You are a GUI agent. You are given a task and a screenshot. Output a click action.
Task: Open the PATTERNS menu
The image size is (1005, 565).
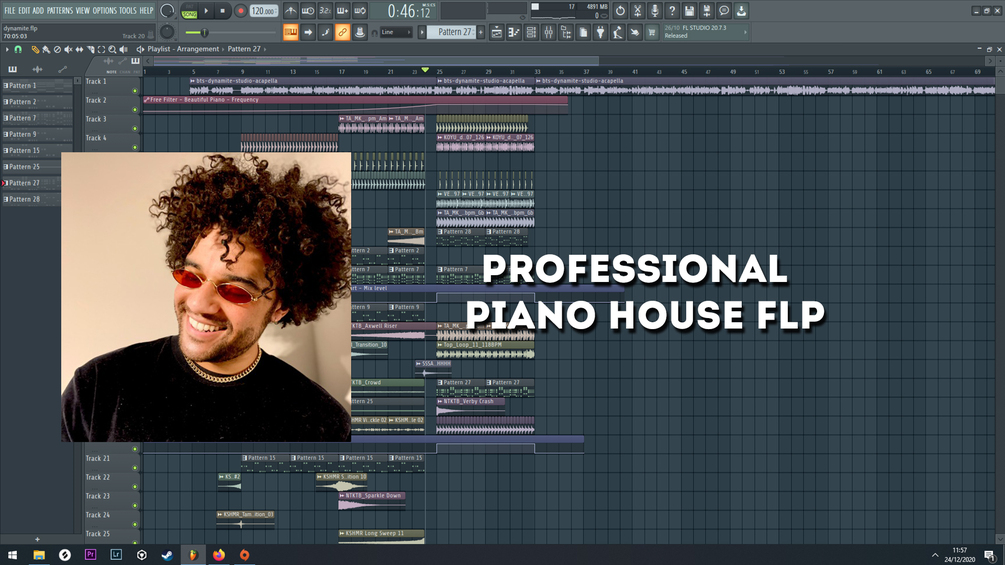click(60, 11)
